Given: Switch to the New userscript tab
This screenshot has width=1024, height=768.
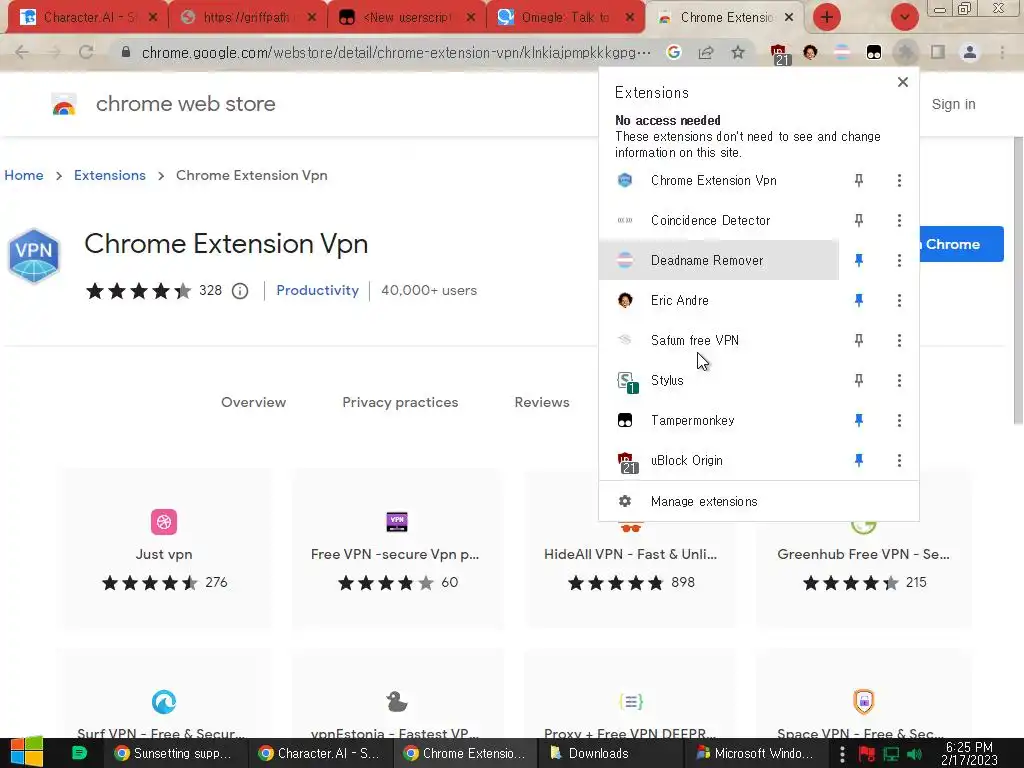Looking at the screenshot, I should click(406, 17).
